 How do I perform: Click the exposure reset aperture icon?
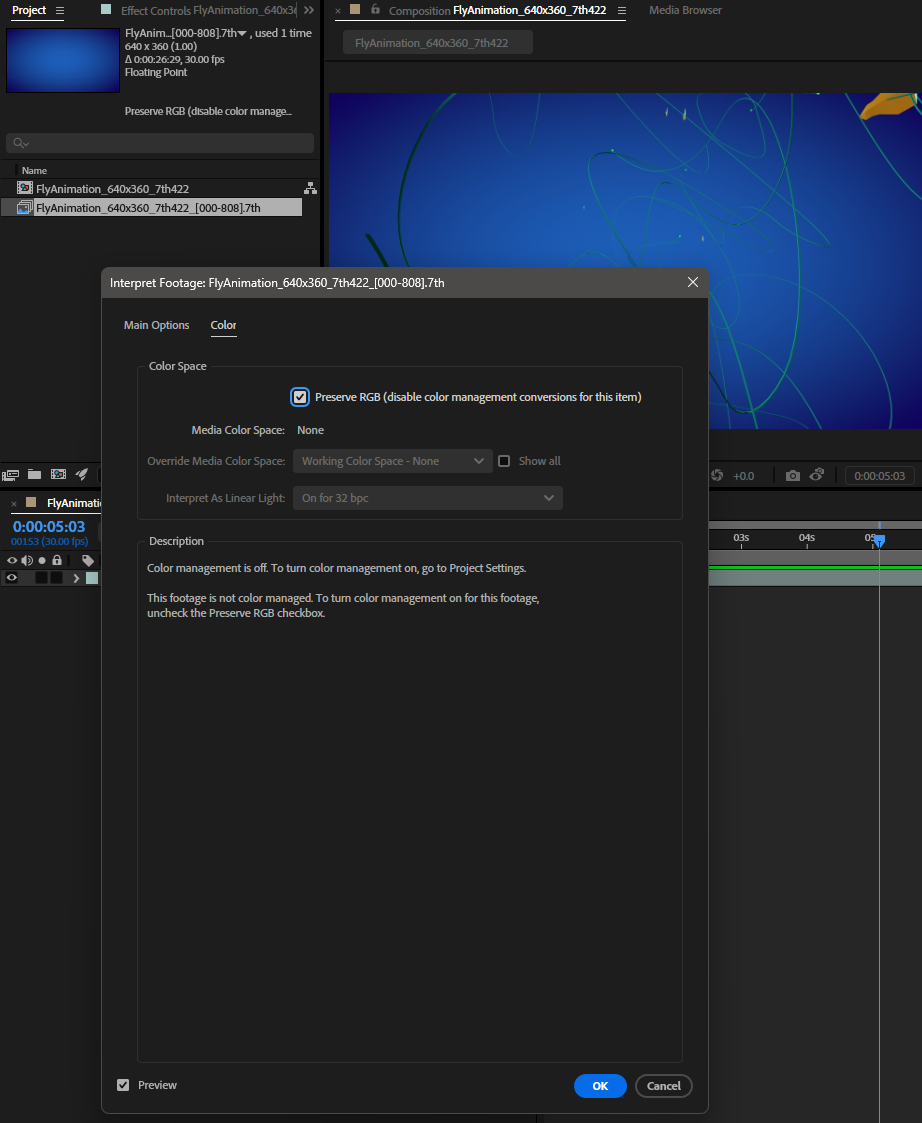(x=716, y=476)
